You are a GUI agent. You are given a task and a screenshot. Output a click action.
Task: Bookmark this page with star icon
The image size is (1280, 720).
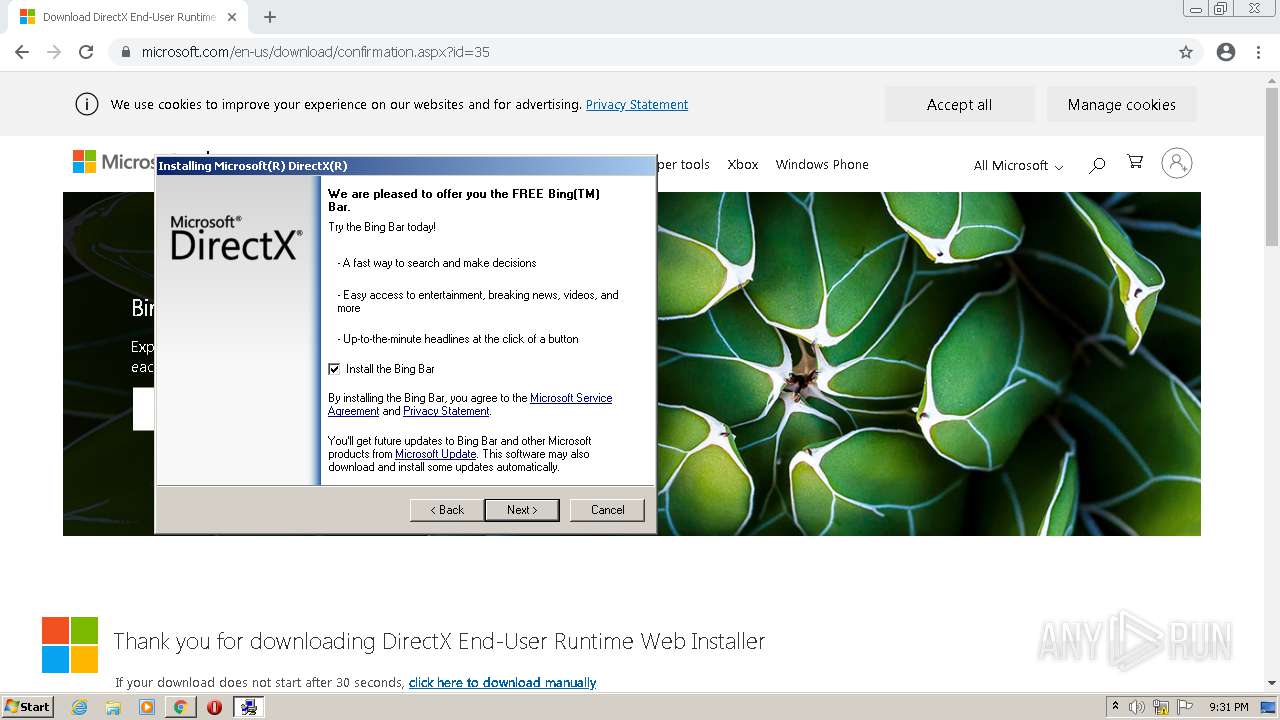1186,52
